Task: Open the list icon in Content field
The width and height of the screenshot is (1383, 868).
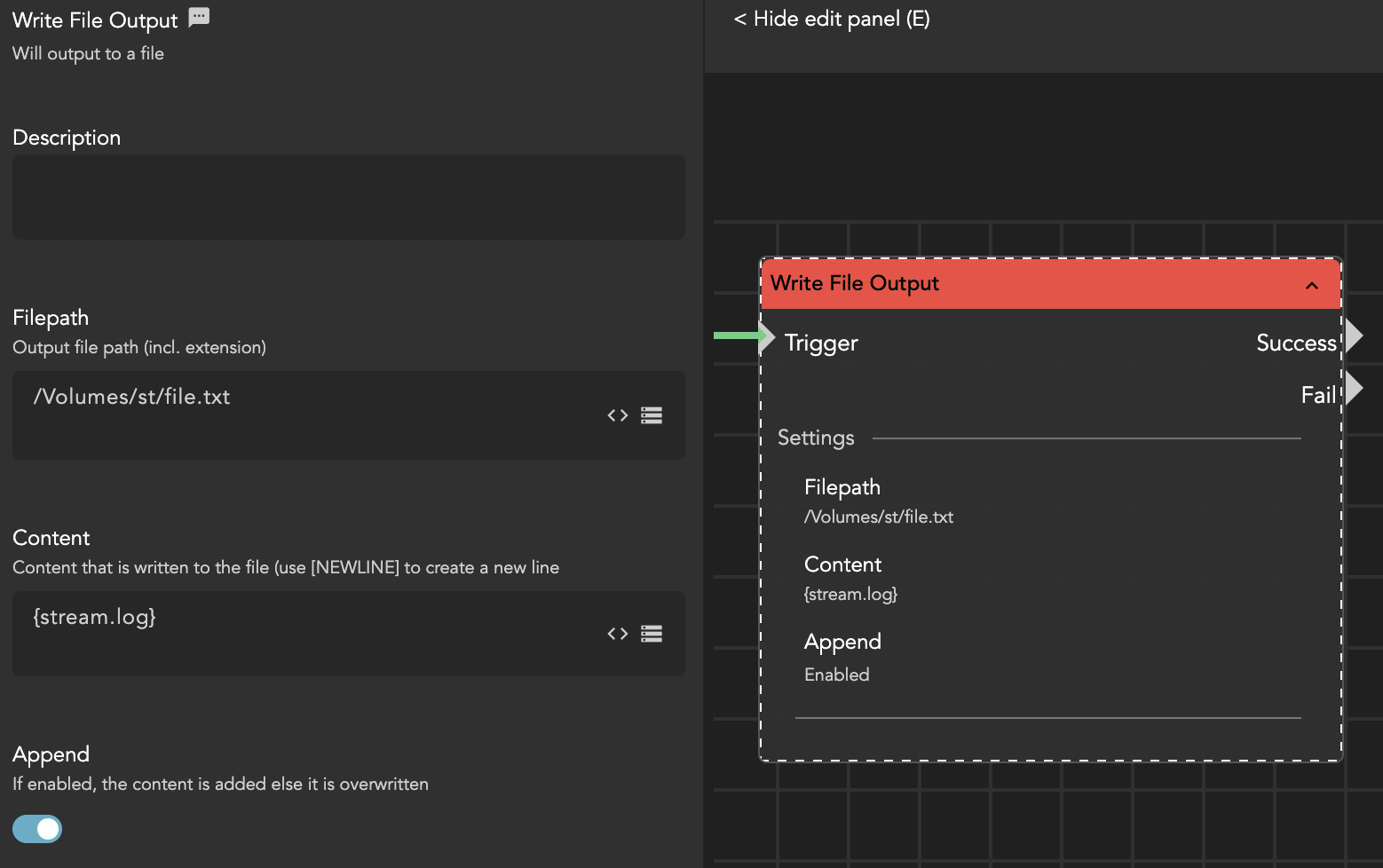Action: (652, 634)
